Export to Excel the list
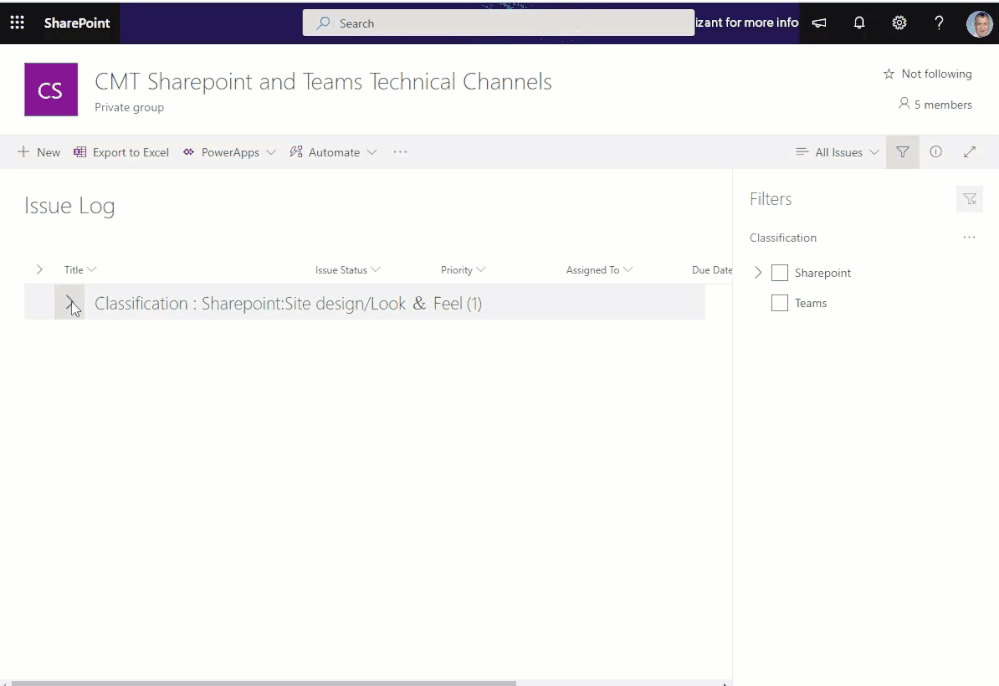This screenshot has width=999, height=686. pyautogui.click(x=121, y=152)
